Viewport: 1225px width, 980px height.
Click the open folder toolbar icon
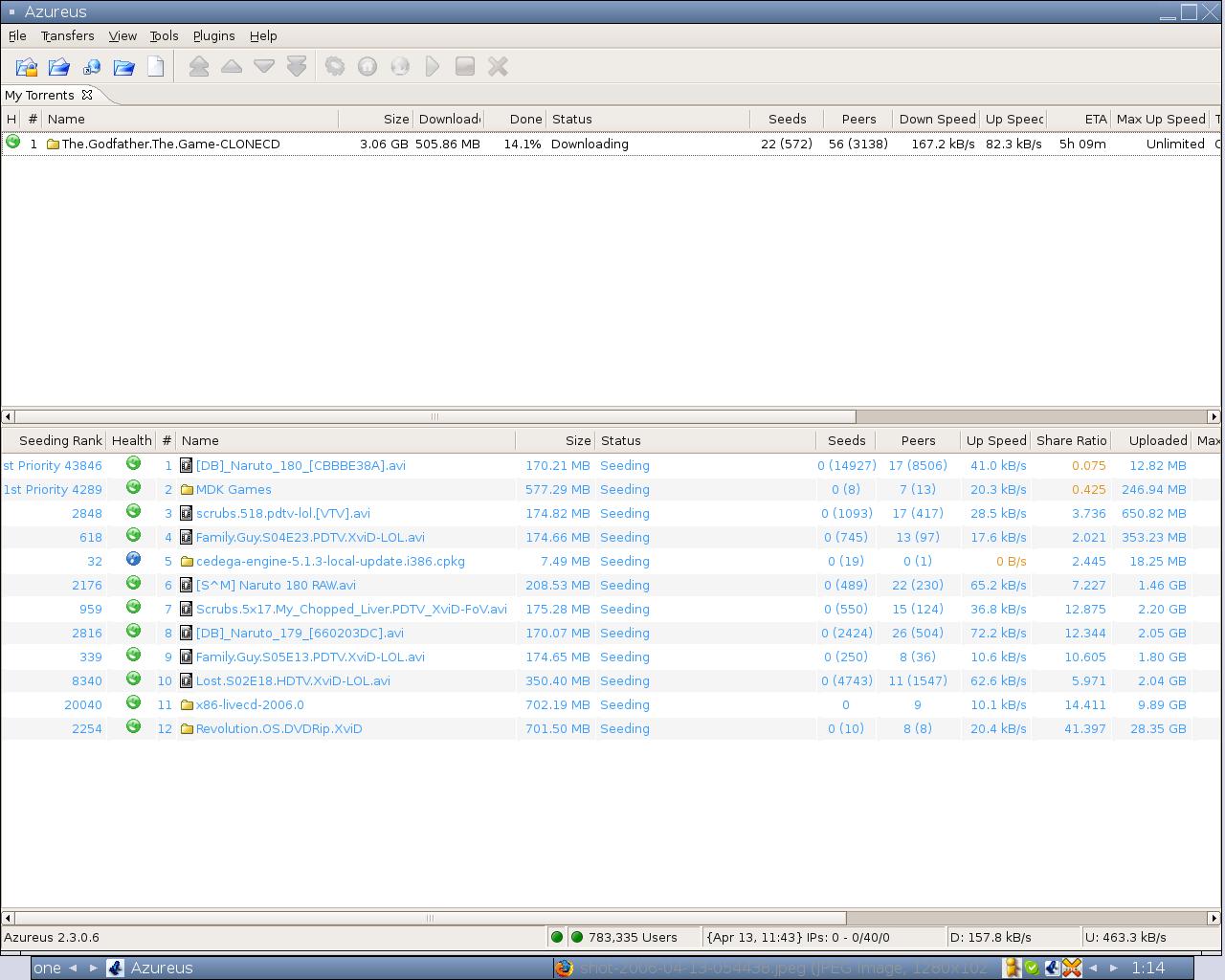[124, 67]
